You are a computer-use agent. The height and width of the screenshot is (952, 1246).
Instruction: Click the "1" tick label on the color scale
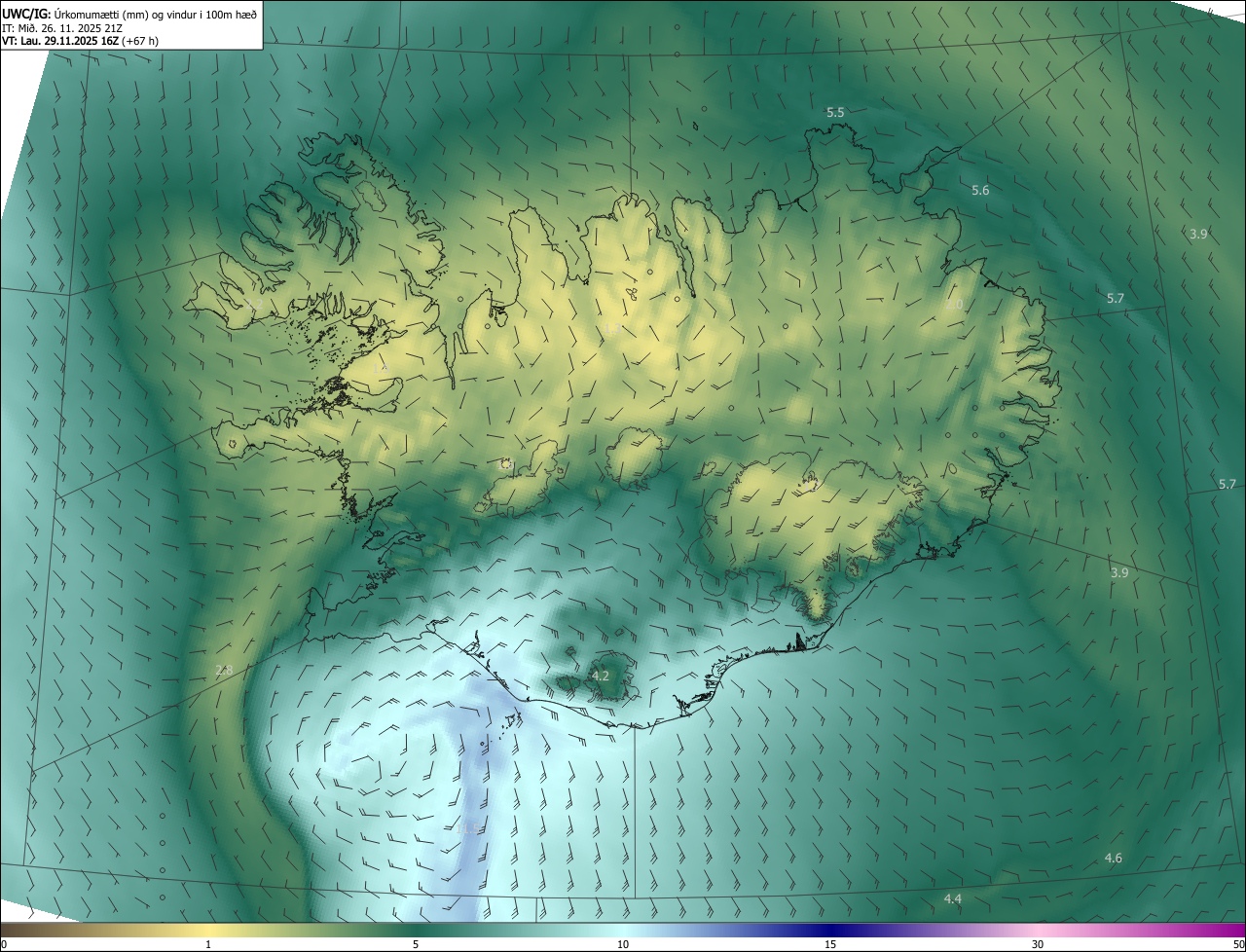click(208, 944)
